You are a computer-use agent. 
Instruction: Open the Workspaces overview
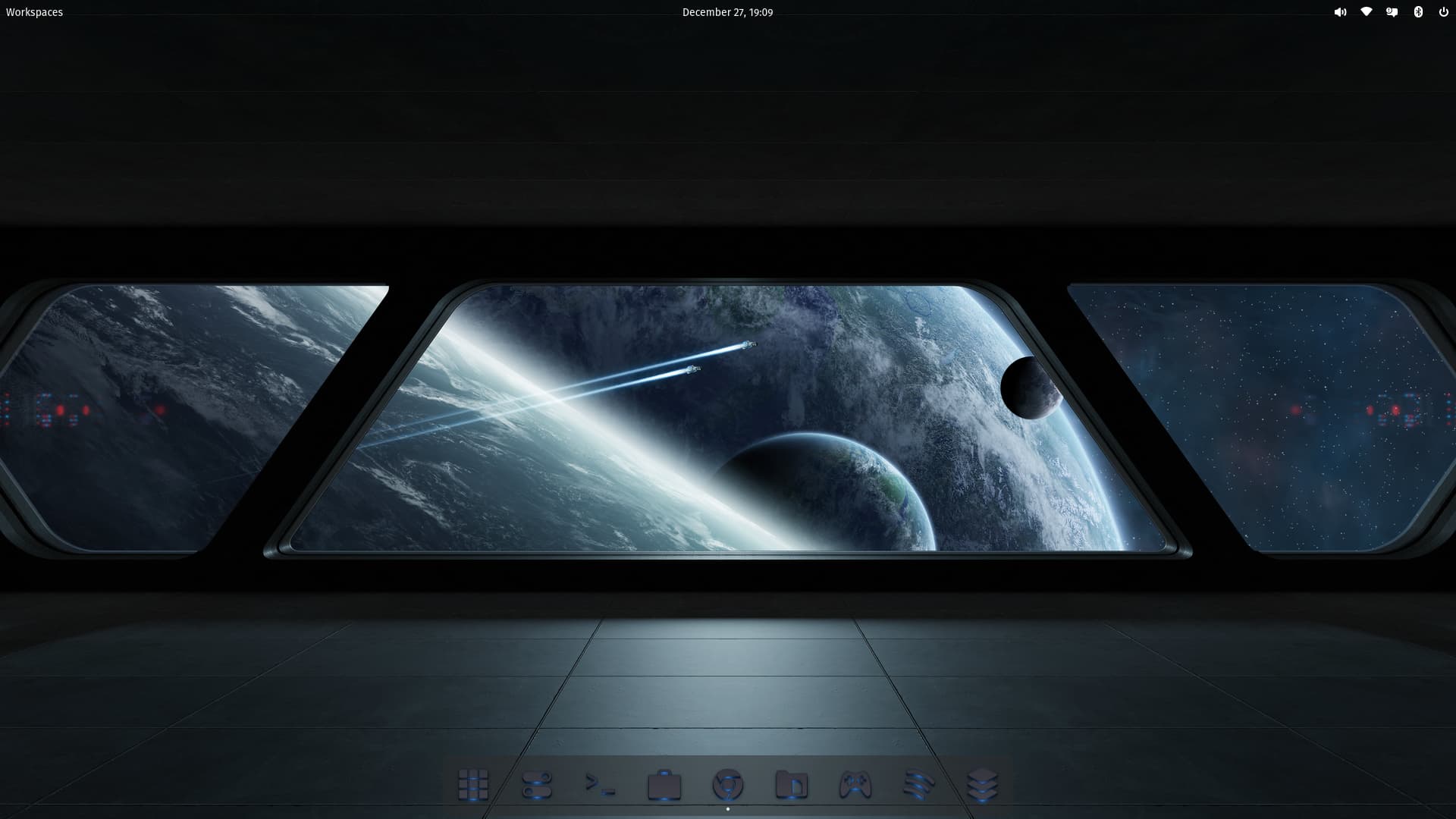(34, 12)
